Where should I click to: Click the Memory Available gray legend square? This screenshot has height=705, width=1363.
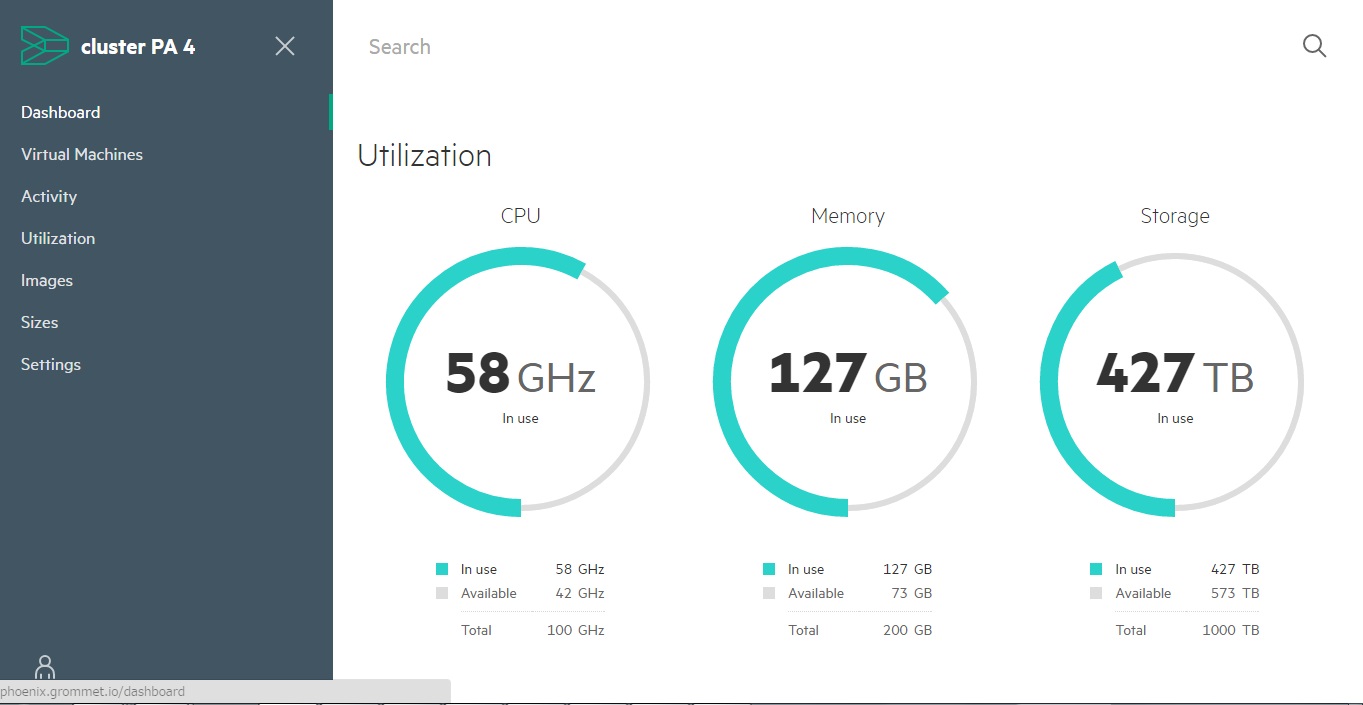[x=769, y=593]
